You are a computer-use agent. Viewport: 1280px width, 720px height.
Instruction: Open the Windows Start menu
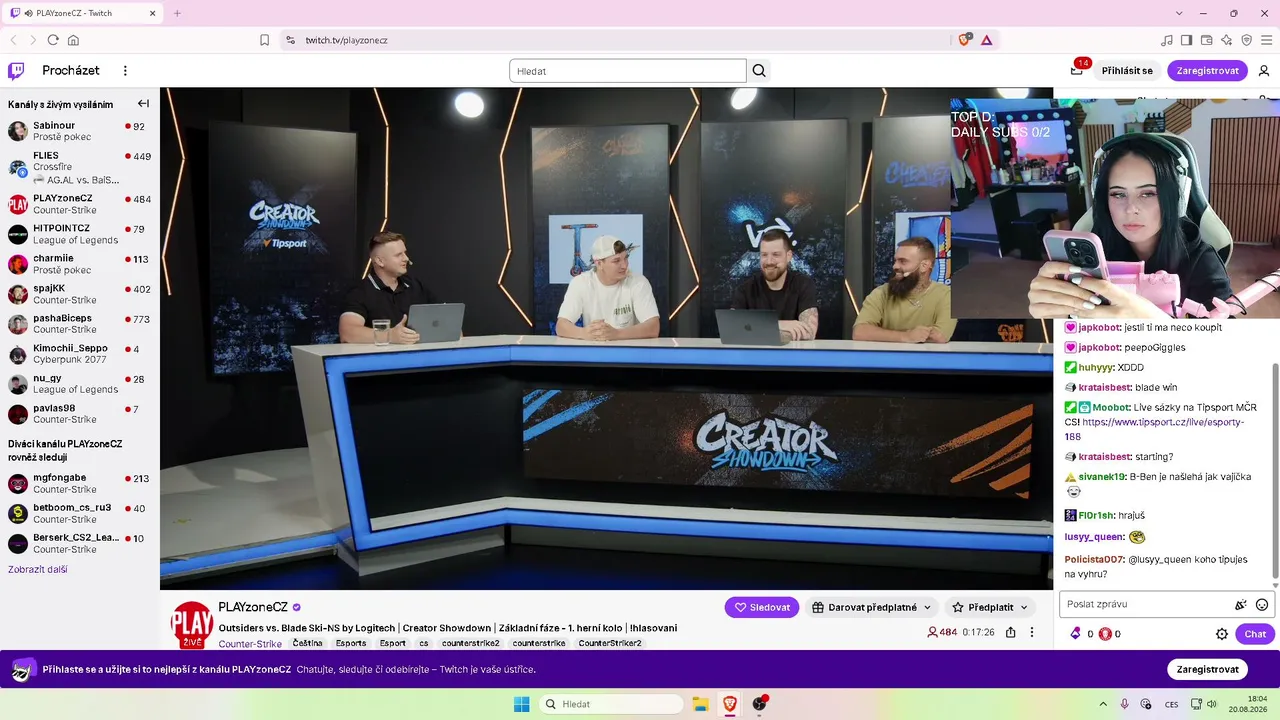521,704
